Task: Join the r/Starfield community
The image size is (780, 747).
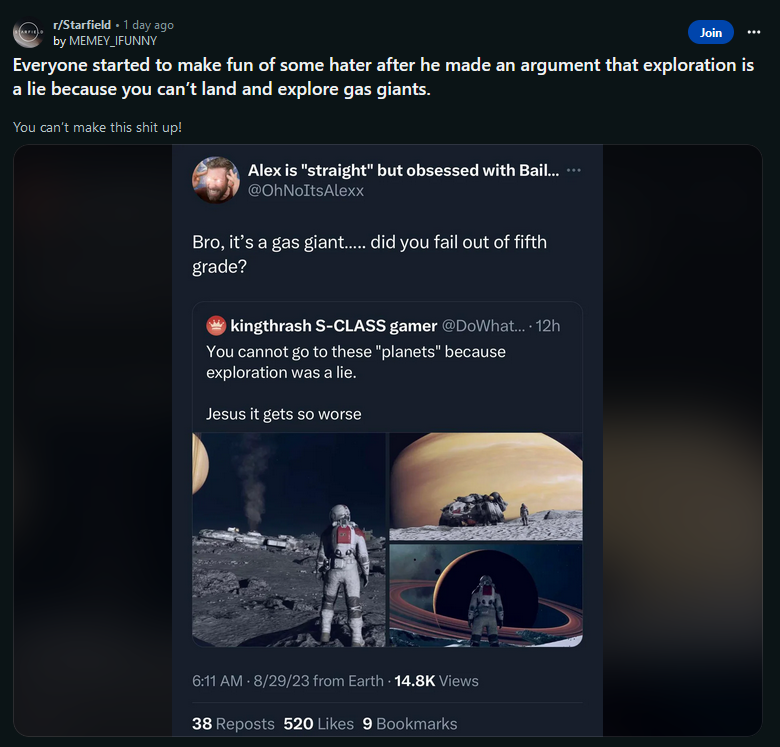Action: (710, 32)
